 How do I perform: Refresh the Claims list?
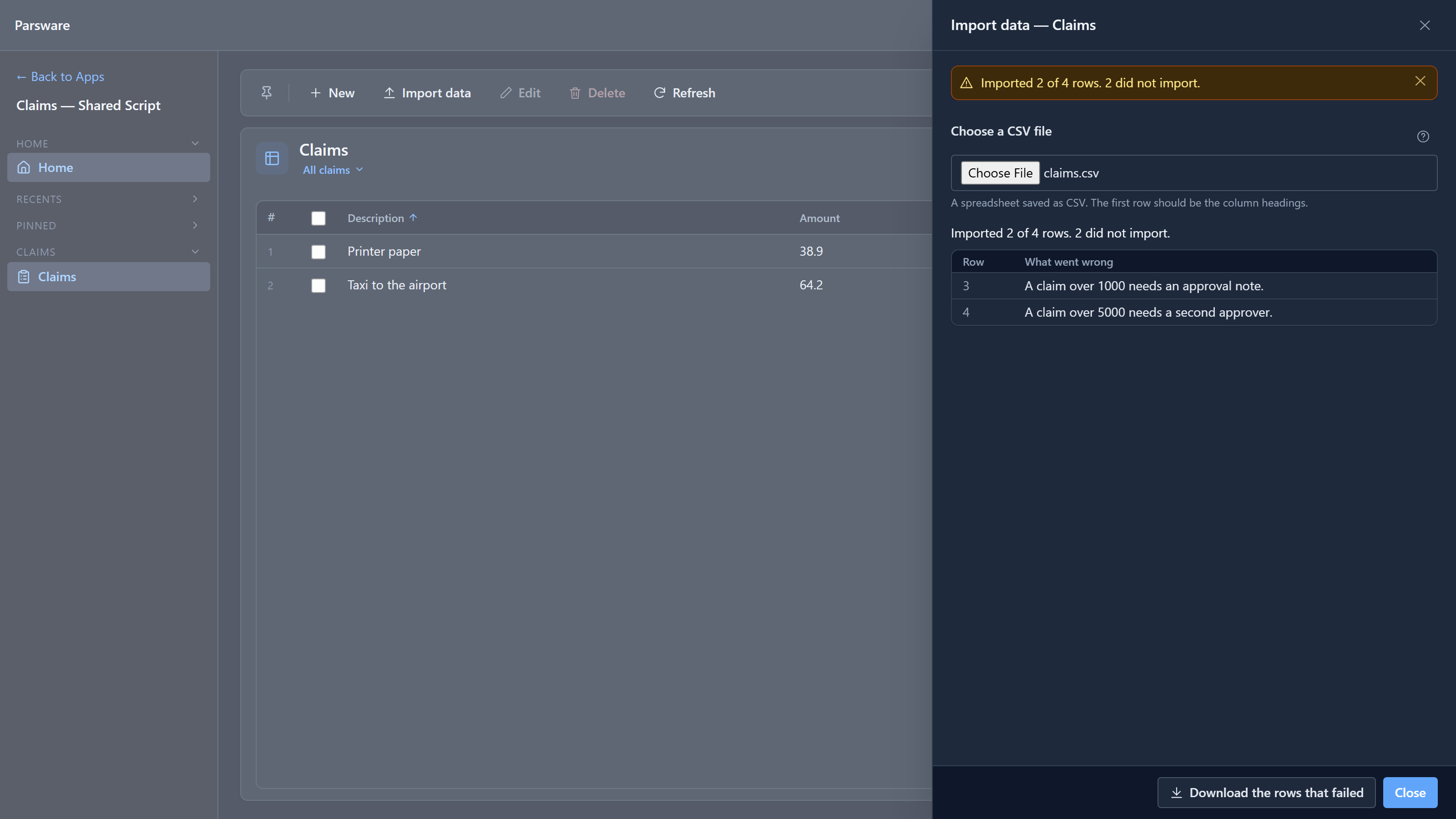tap(684, 93)
